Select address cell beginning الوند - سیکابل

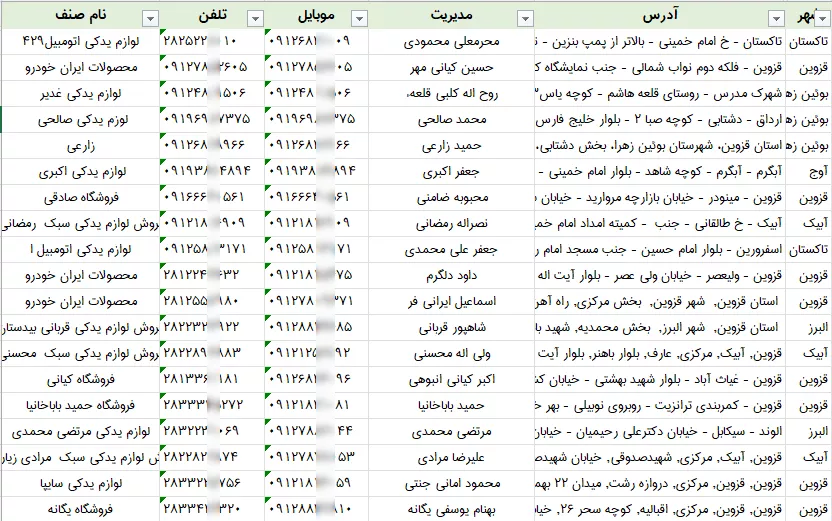tap(660, 431)
